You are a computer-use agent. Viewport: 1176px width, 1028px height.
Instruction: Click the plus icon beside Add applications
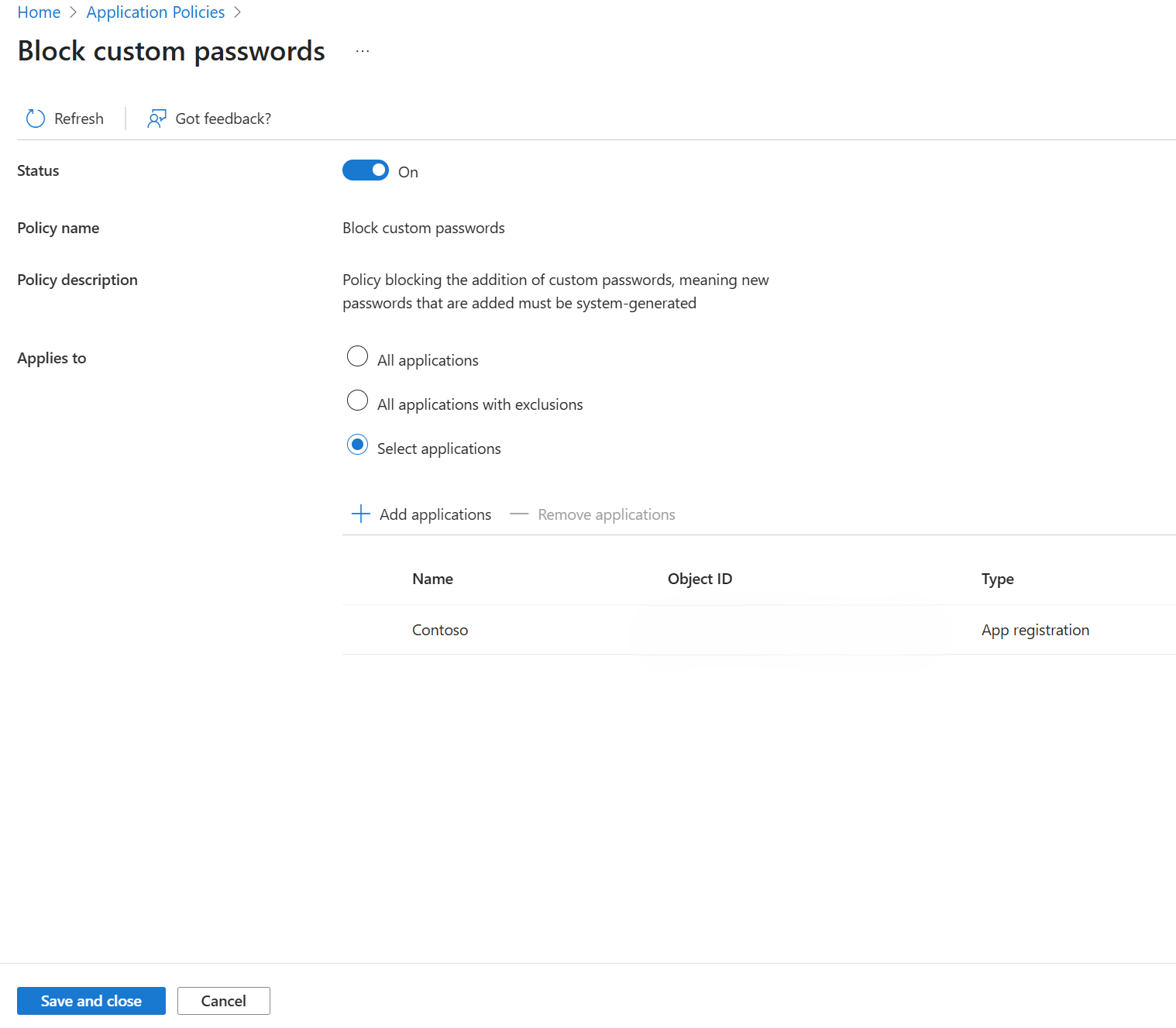pyautogui.click(x=360, y=514)
